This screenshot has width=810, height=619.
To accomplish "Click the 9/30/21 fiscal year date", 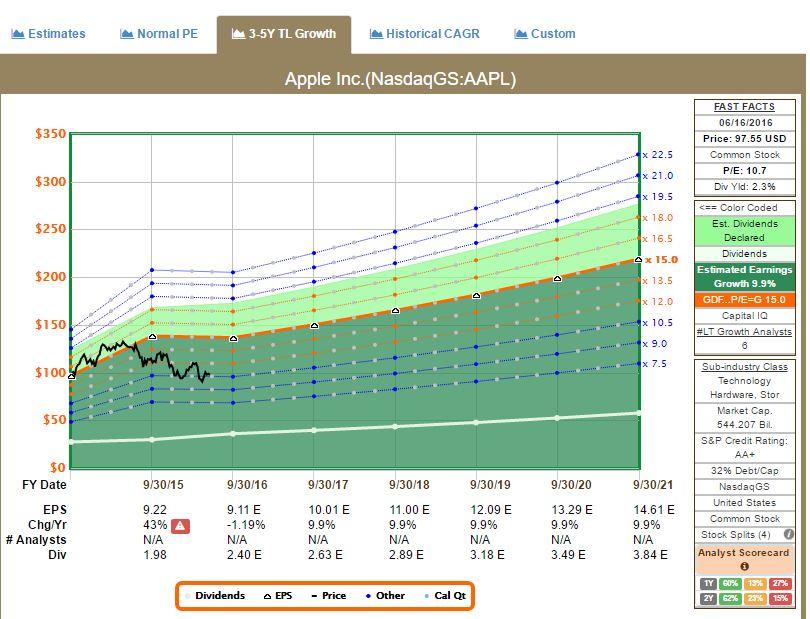I will [x=653, y=485].
